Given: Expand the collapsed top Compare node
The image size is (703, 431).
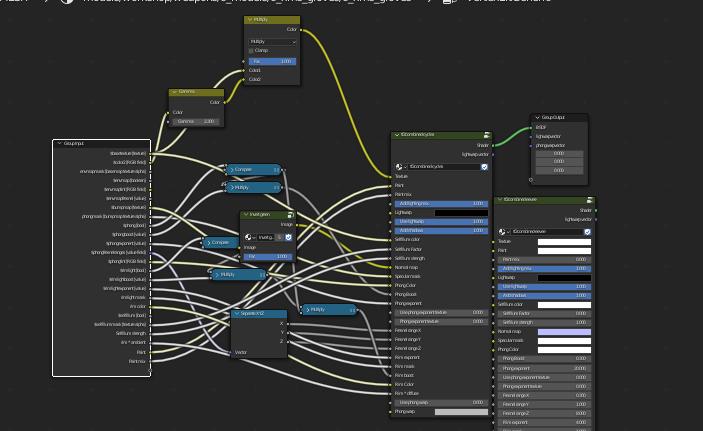Looking at the screenshot, I should pyautogui.click(x=231, y=170).
